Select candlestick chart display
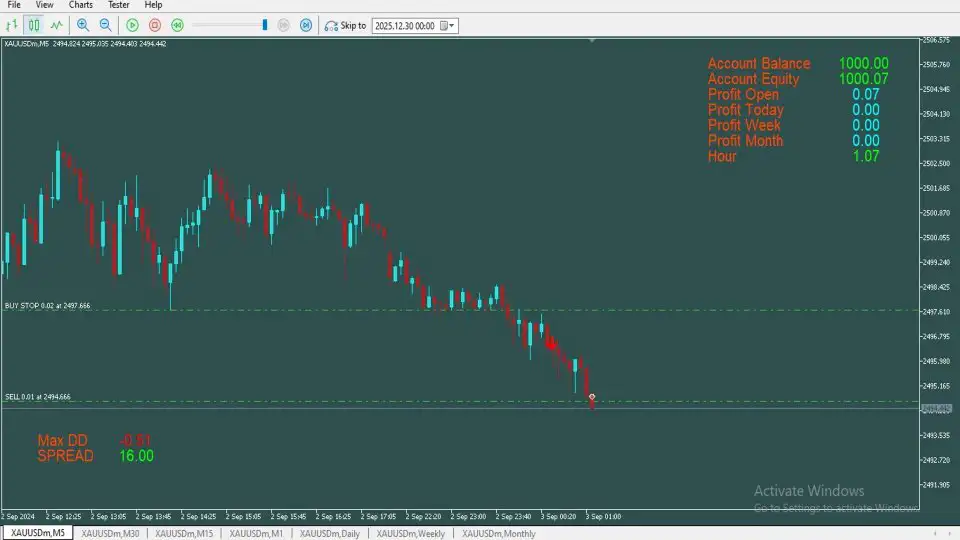960x540 pixels. click(35, 25)
